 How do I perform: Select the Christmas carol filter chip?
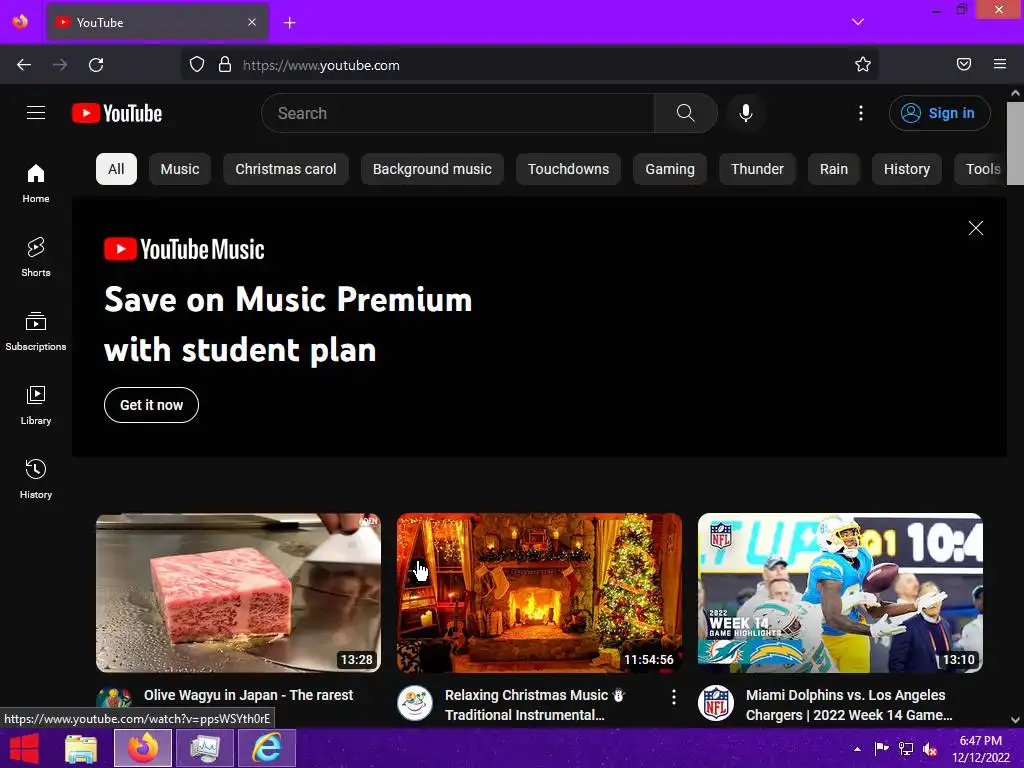click(x=285, y=169)
